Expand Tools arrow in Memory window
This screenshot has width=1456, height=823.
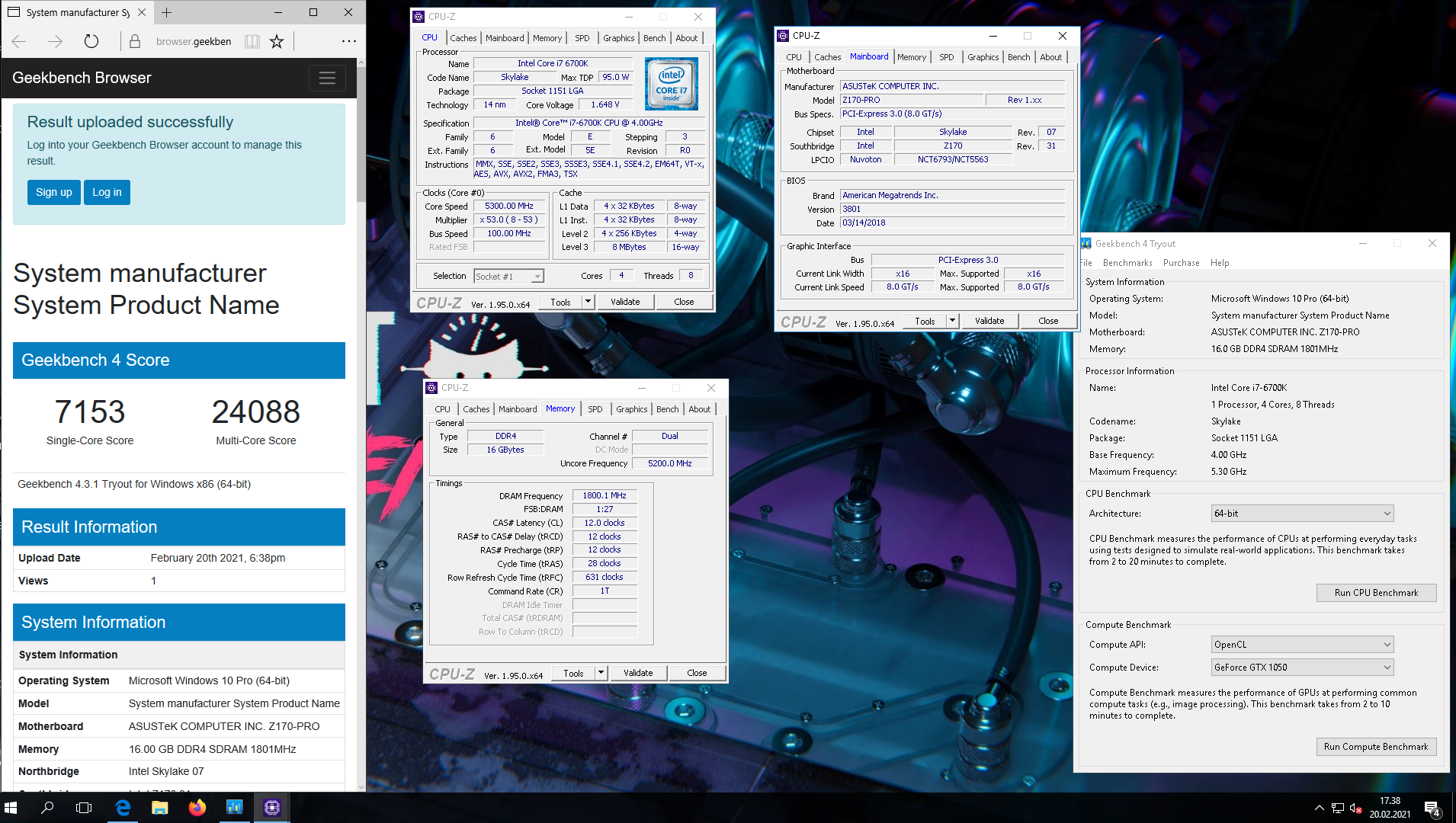[601, 673]
